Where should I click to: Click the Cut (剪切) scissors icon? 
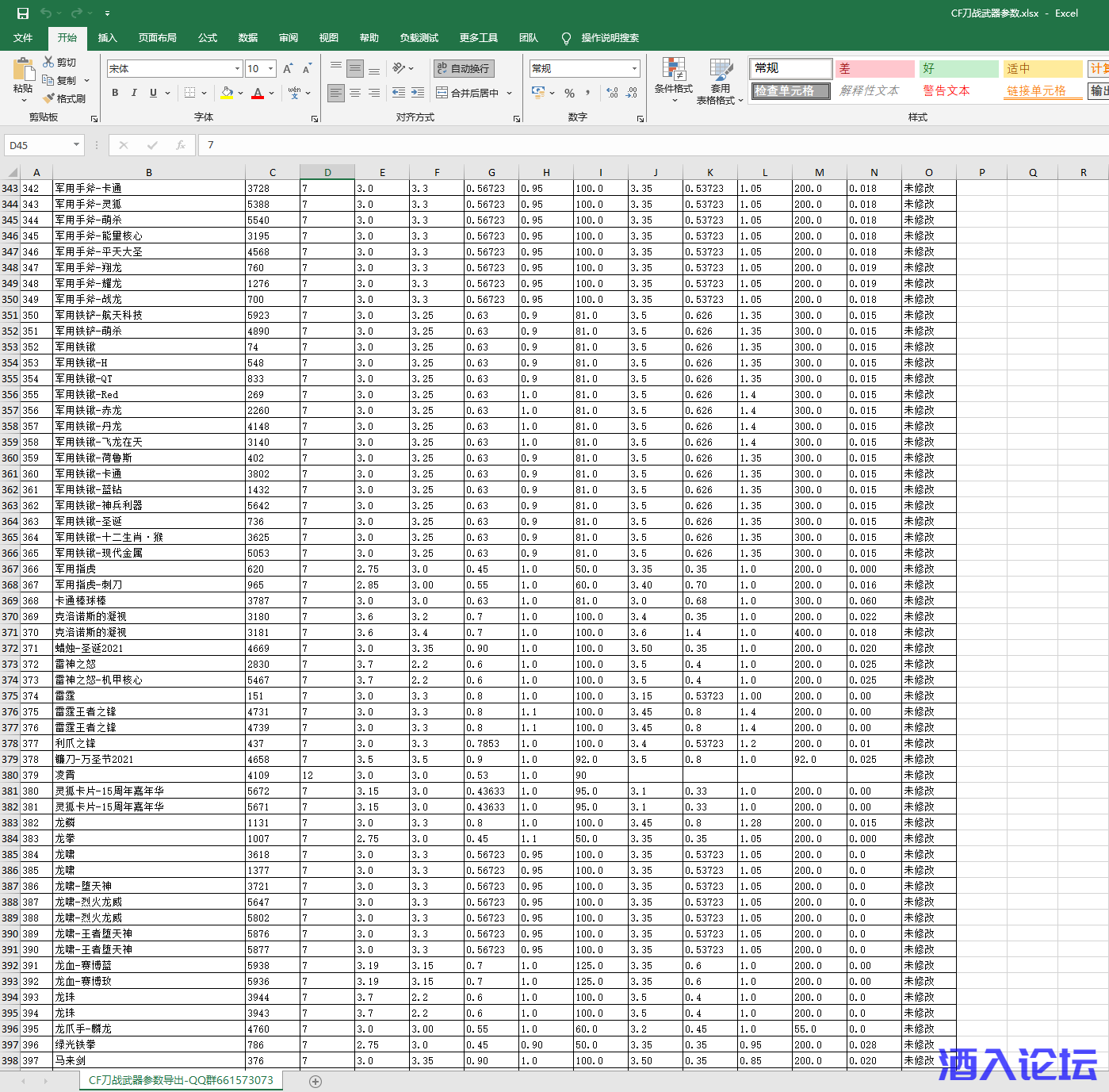pyautogui.click(x=49, y=62)
